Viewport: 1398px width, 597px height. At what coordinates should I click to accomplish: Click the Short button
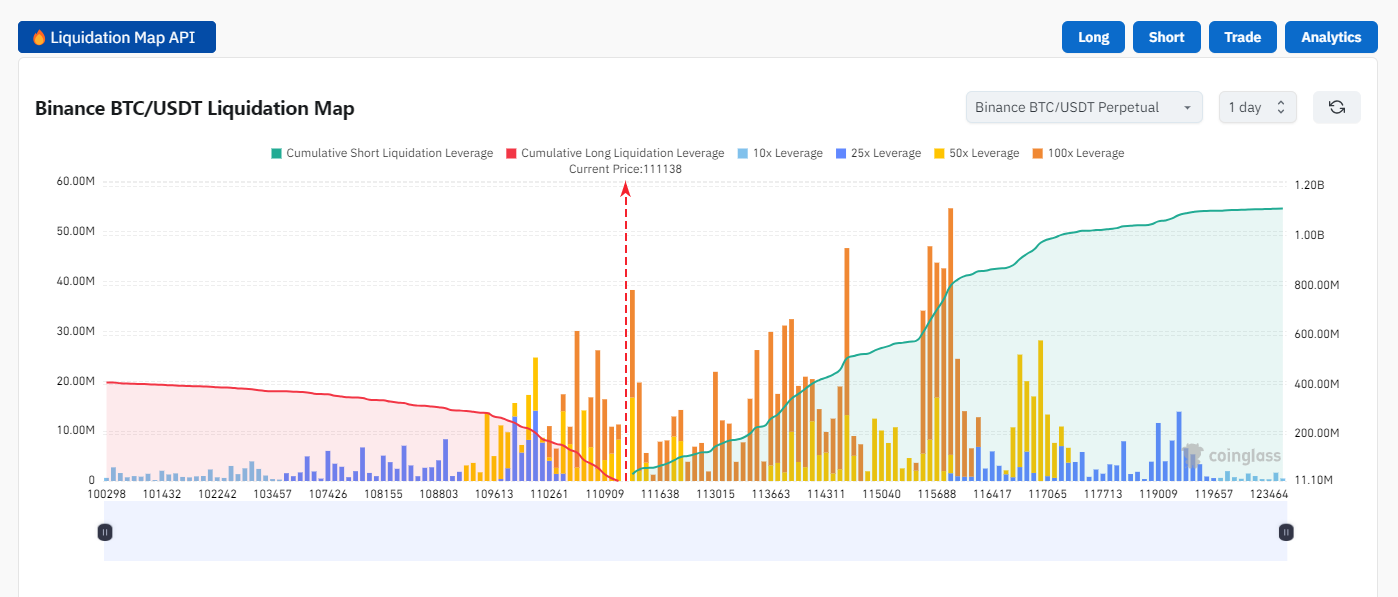point(1167,37)
